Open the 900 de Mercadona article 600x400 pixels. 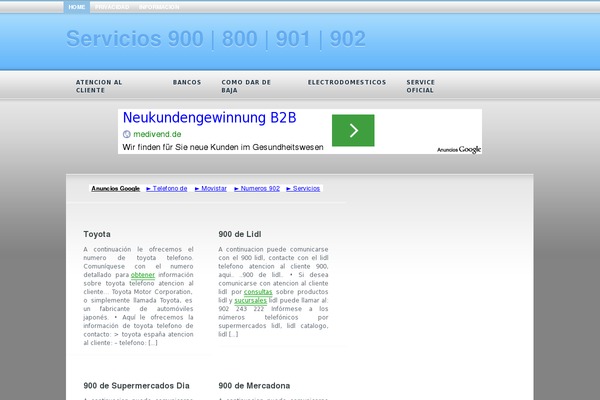254,386
